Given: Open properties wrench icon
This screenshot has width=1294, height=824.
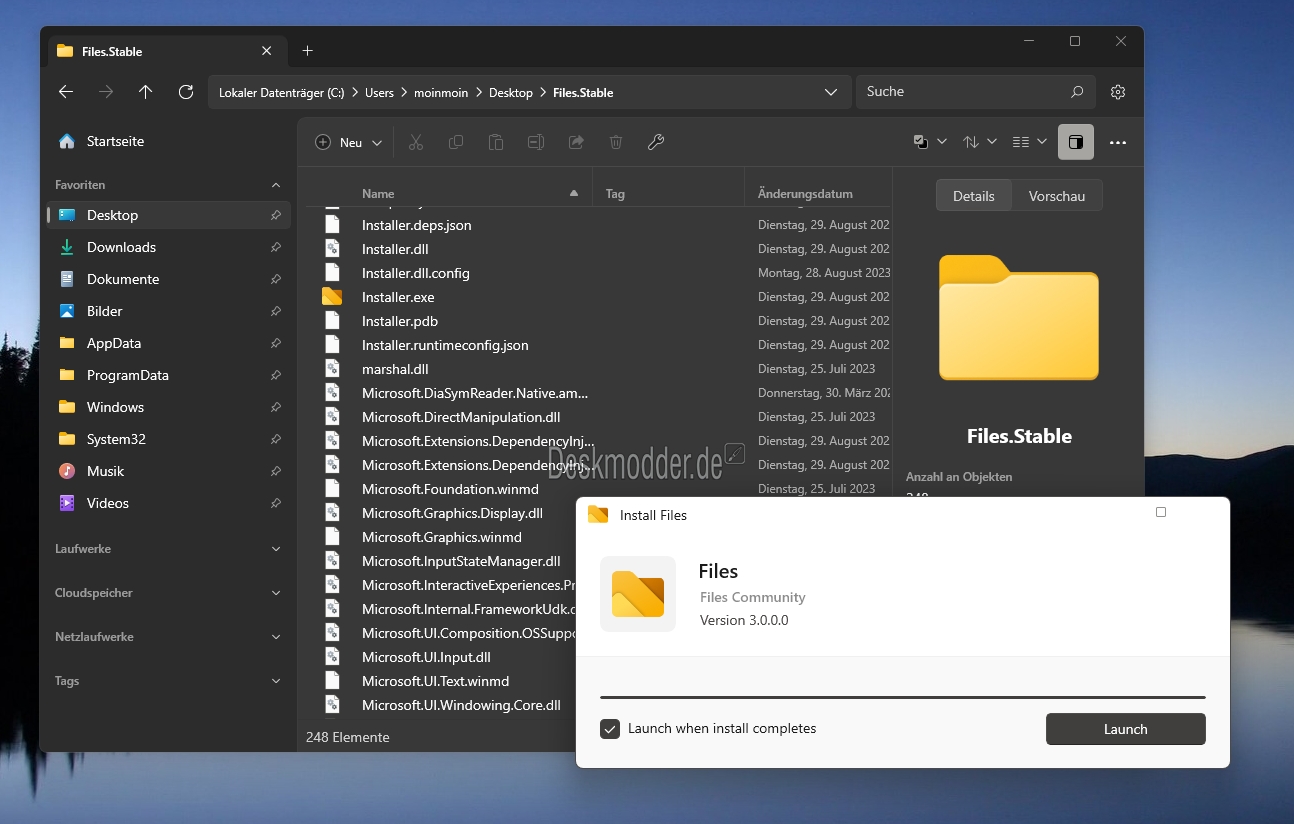Looking at the screenshot, I should pos(656,142).
